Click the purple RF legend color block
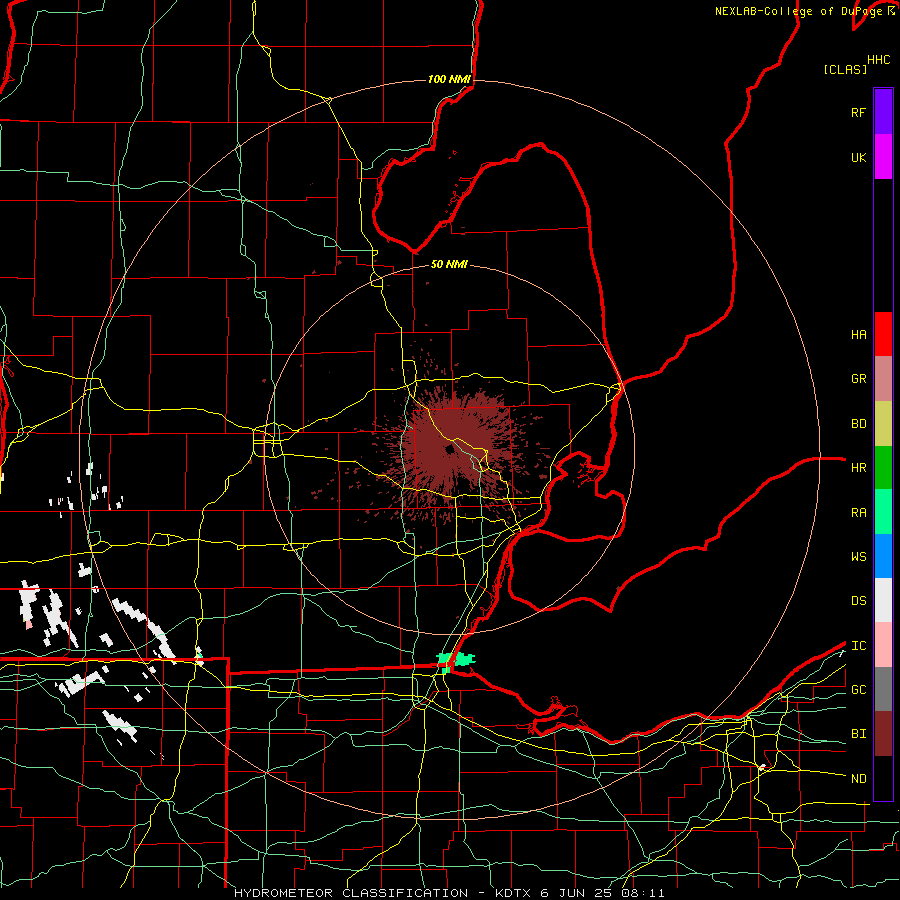 click(x=883, y=112)
